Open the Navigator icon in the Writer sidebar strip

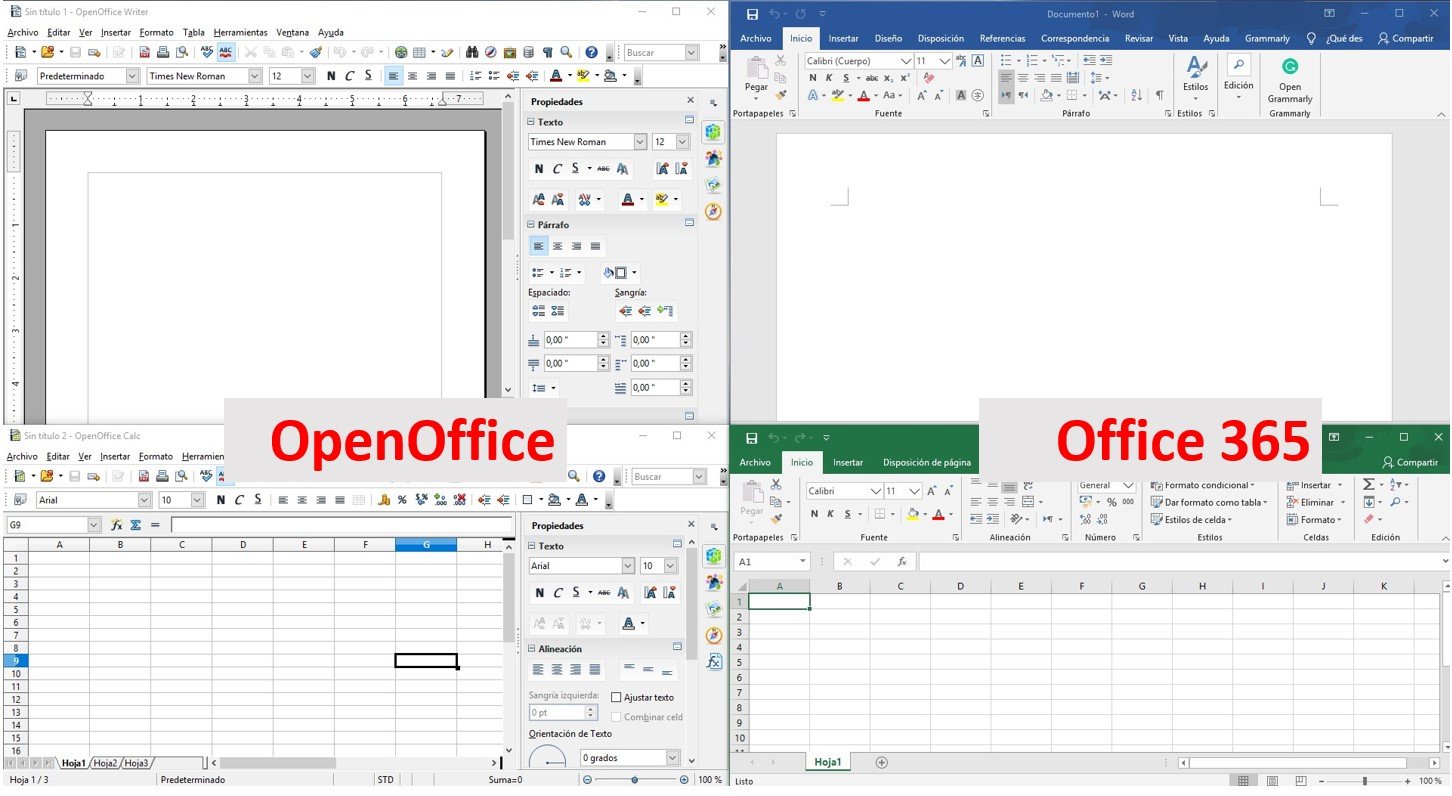713,211
